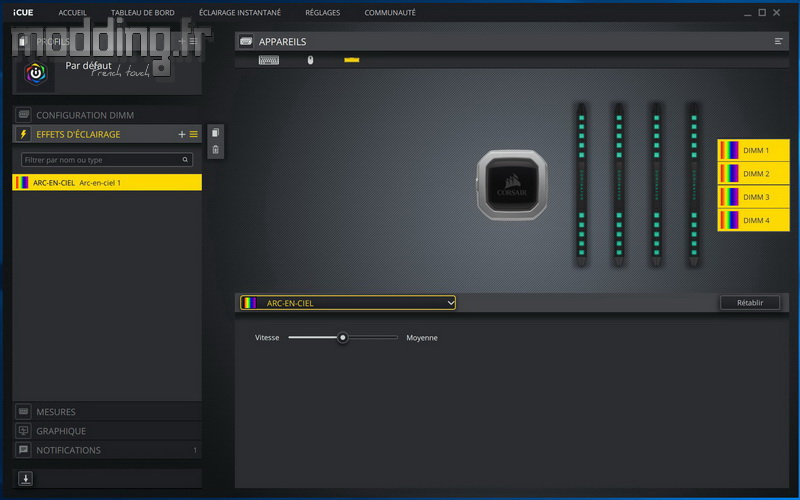Open the ARC-EN-CIEL effect dropdown
This screenshot has width=800, height=500.
coord(348,303)
